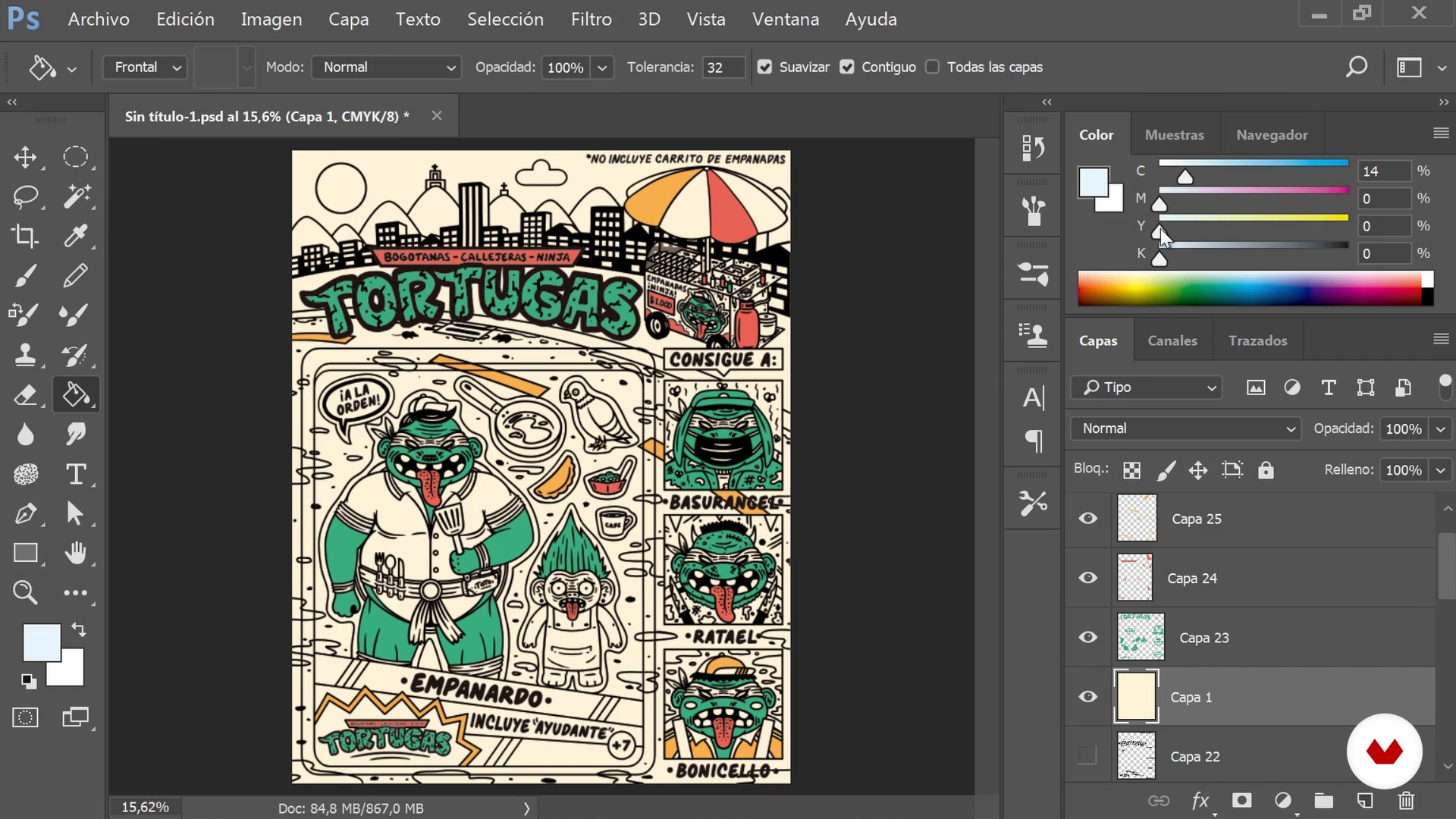The width and height of the screenshot is (1456, 819).
Task: Enable Todas las capas checkbox
Action: (933, 67)
